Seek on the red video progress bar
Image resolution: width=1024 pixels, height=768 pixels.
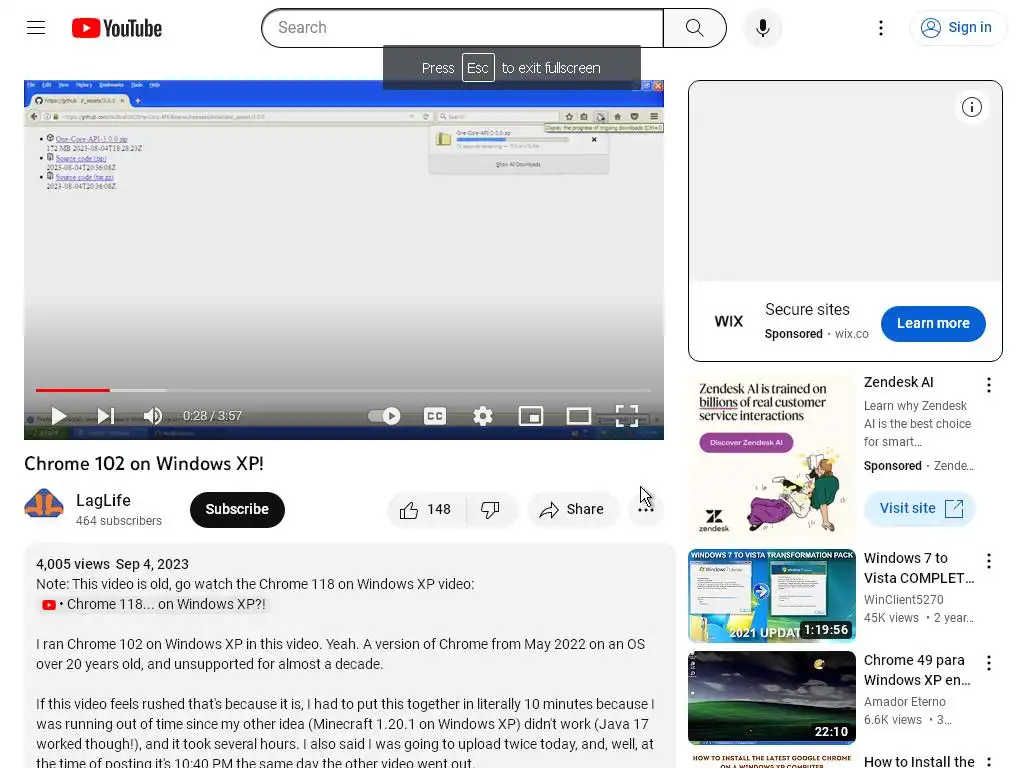coord(344,390)
